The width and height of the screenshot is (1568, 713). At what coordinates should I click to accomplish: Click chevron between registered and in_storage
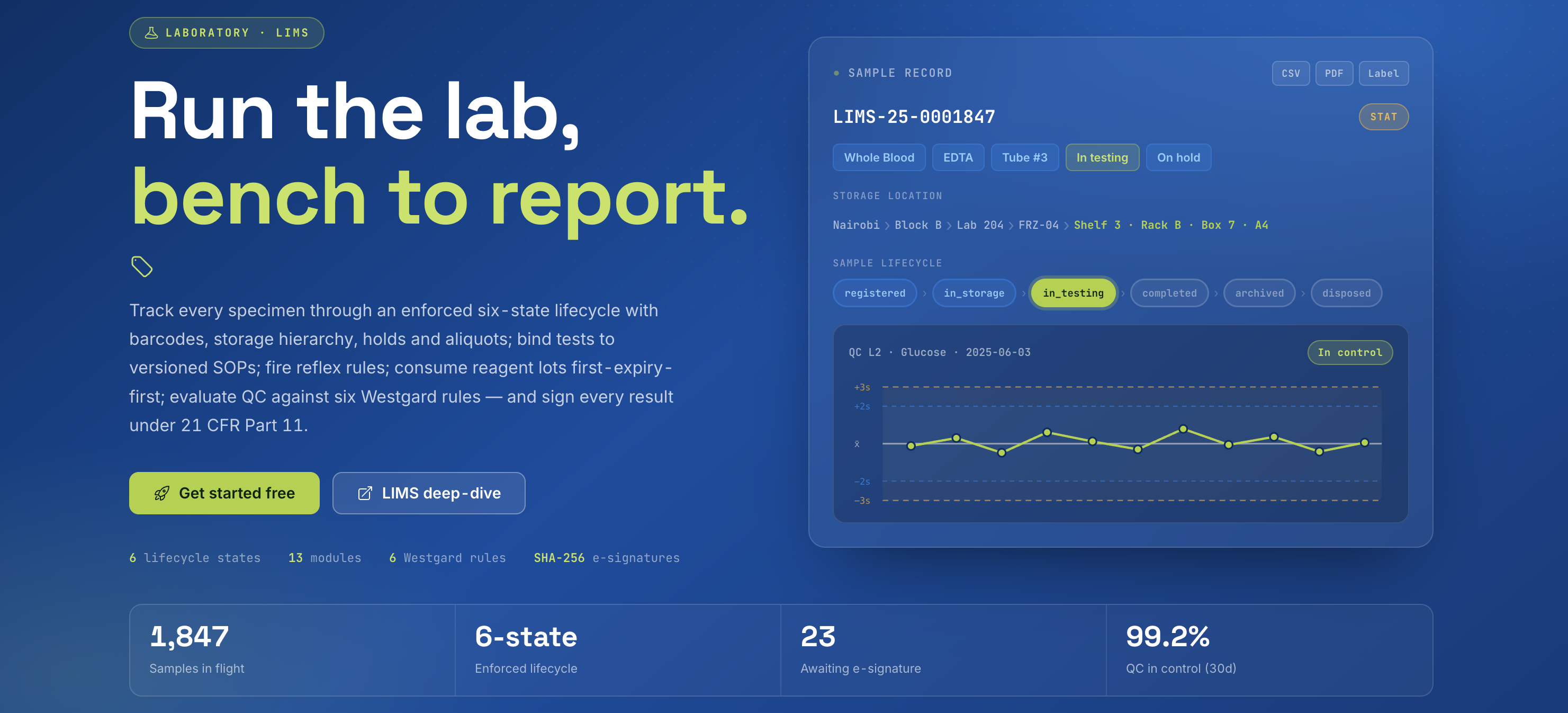coord(925,293)
